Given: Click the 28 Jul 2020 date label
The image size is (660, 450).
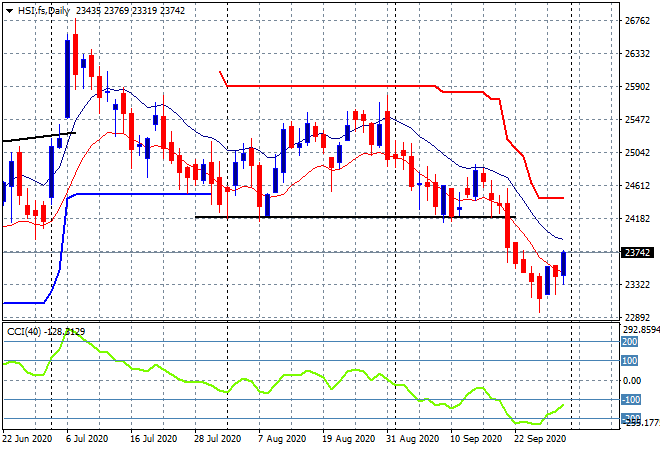Looking at the screenshot, I should click(218, 439).
